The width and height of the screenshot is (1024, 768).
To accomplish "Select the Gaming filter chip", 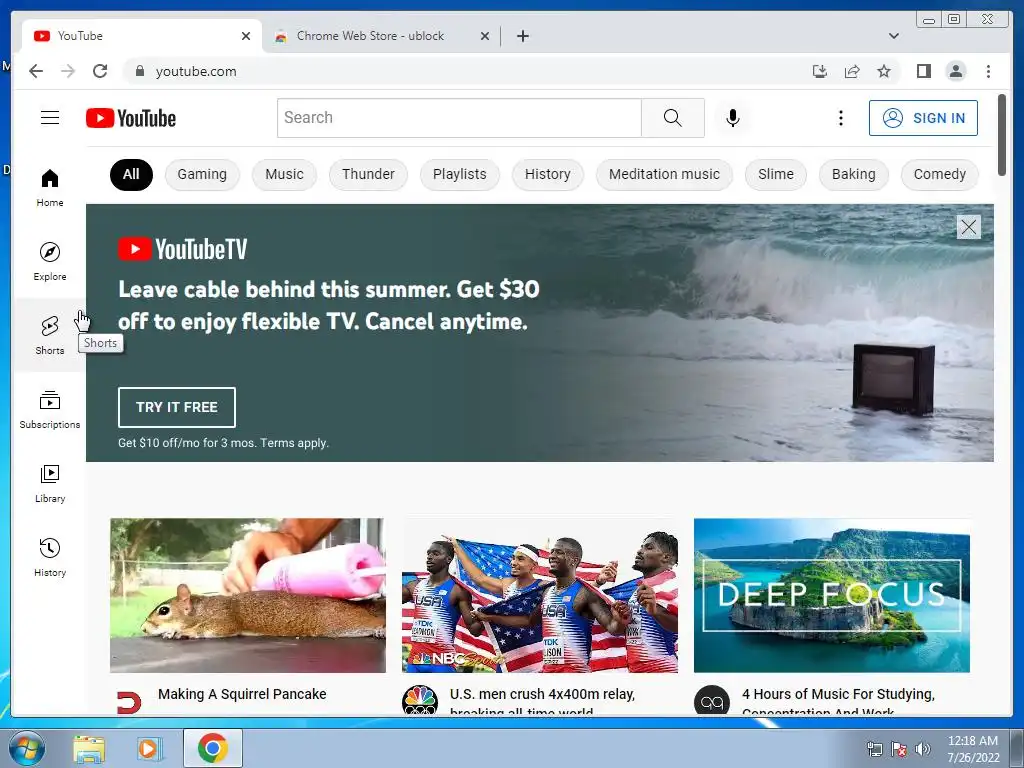I will click(x=202, y=174).
